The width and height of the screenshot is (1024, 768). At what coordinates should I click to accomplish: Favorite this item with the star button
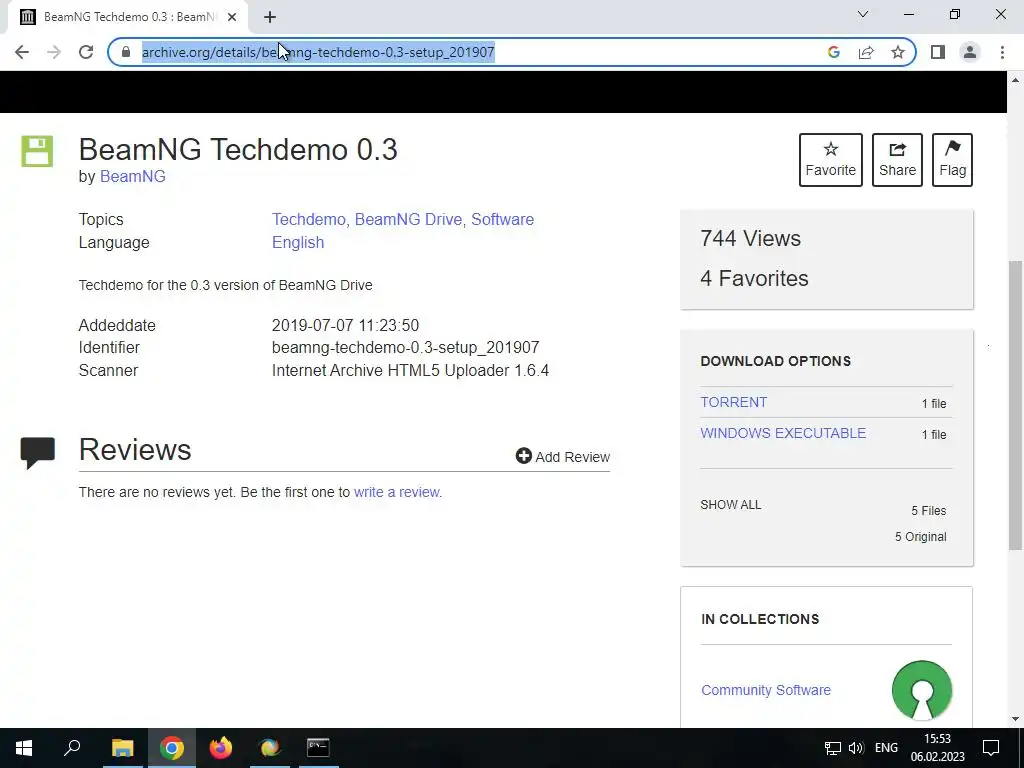click(x=831, y=160)
